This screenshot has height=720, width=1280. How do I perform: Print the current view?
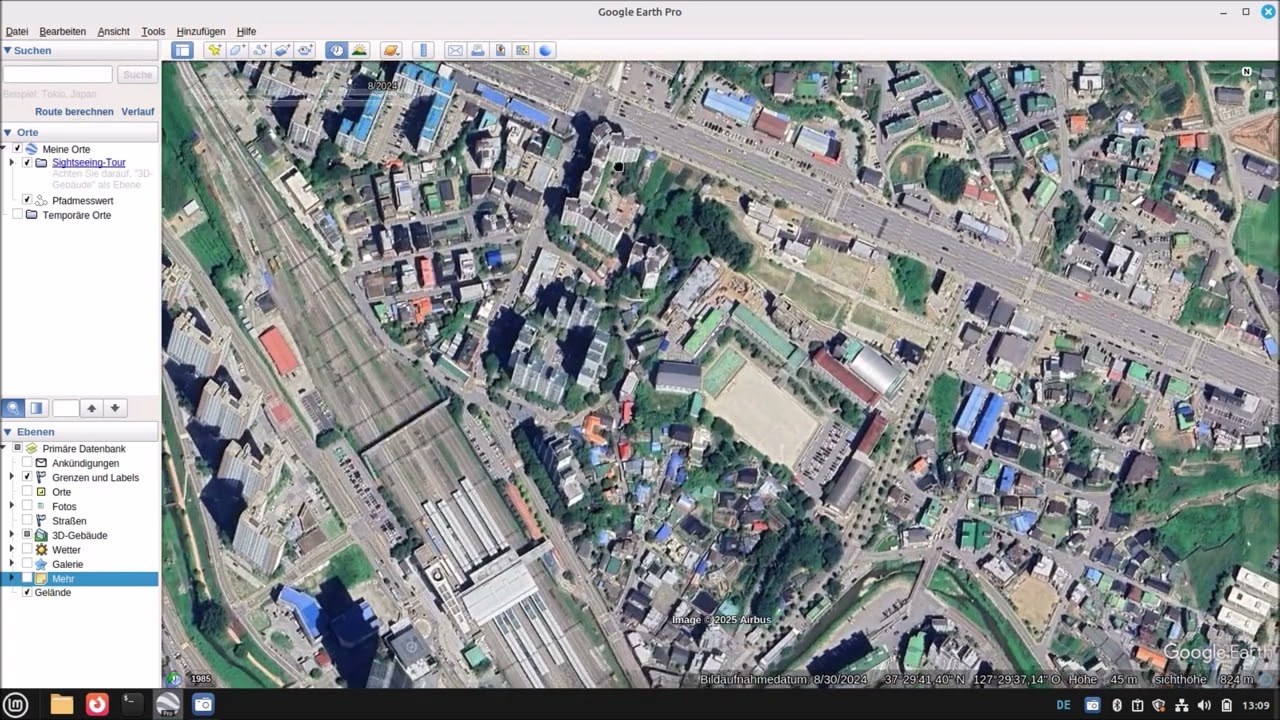pyautogui.click(x=478, y=50)
